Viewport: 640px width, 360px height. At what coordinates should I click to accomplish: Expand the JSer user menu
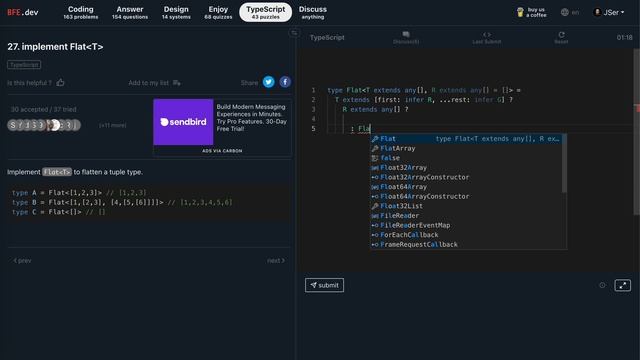point(609,12)
